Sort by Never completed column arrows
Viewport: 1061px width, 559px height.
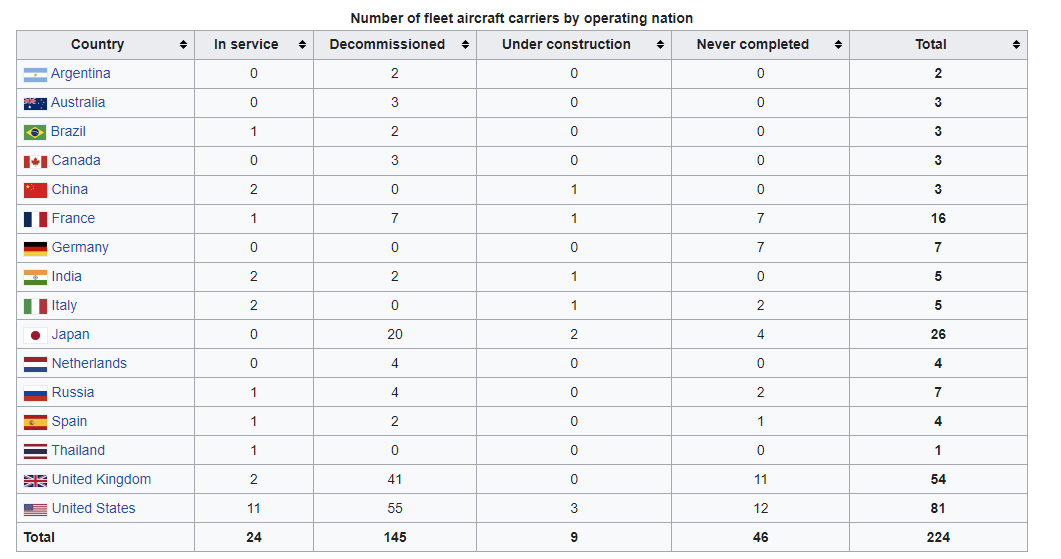tap(838, 45)
